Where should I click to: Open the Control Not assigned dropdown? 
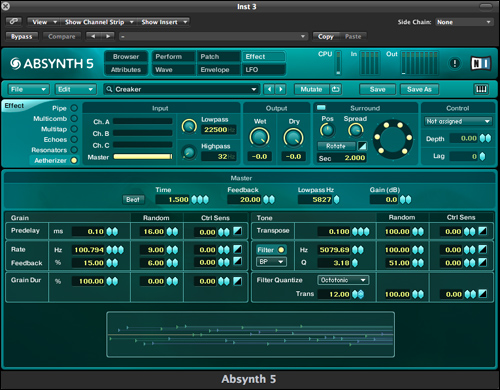[x=458, y=121]
